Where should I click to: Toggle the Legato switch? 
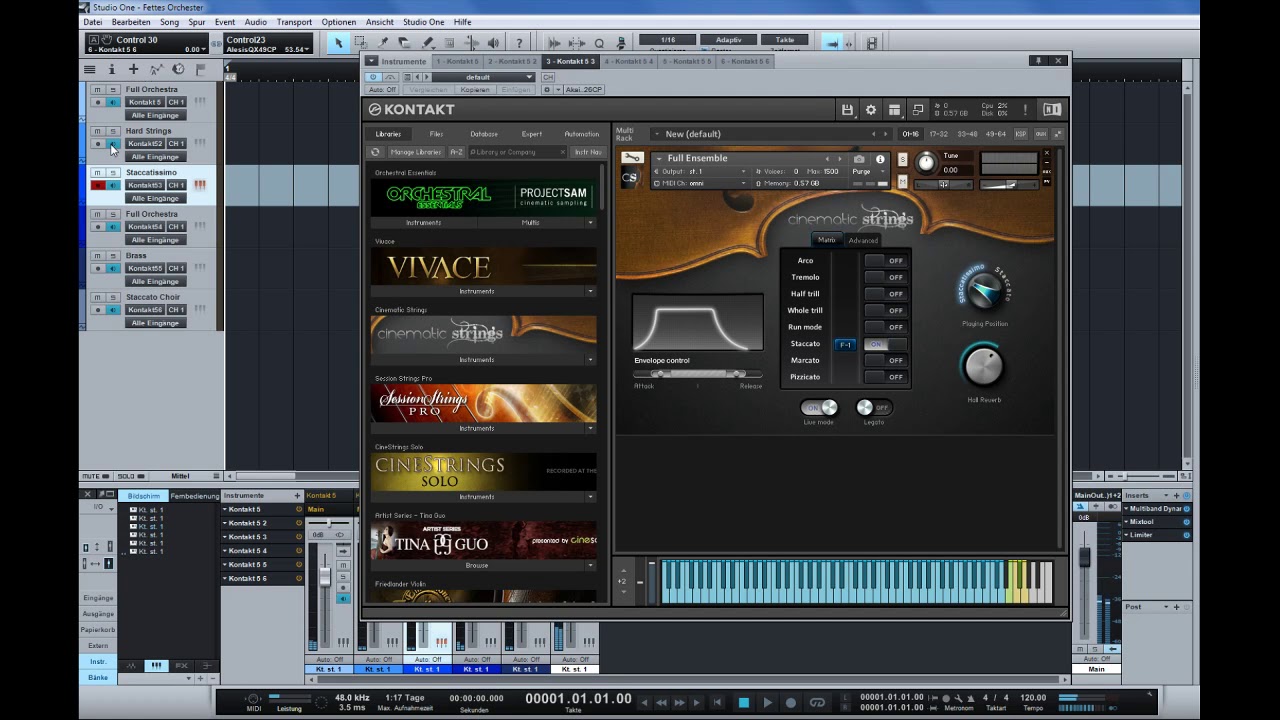click(874, 408)
